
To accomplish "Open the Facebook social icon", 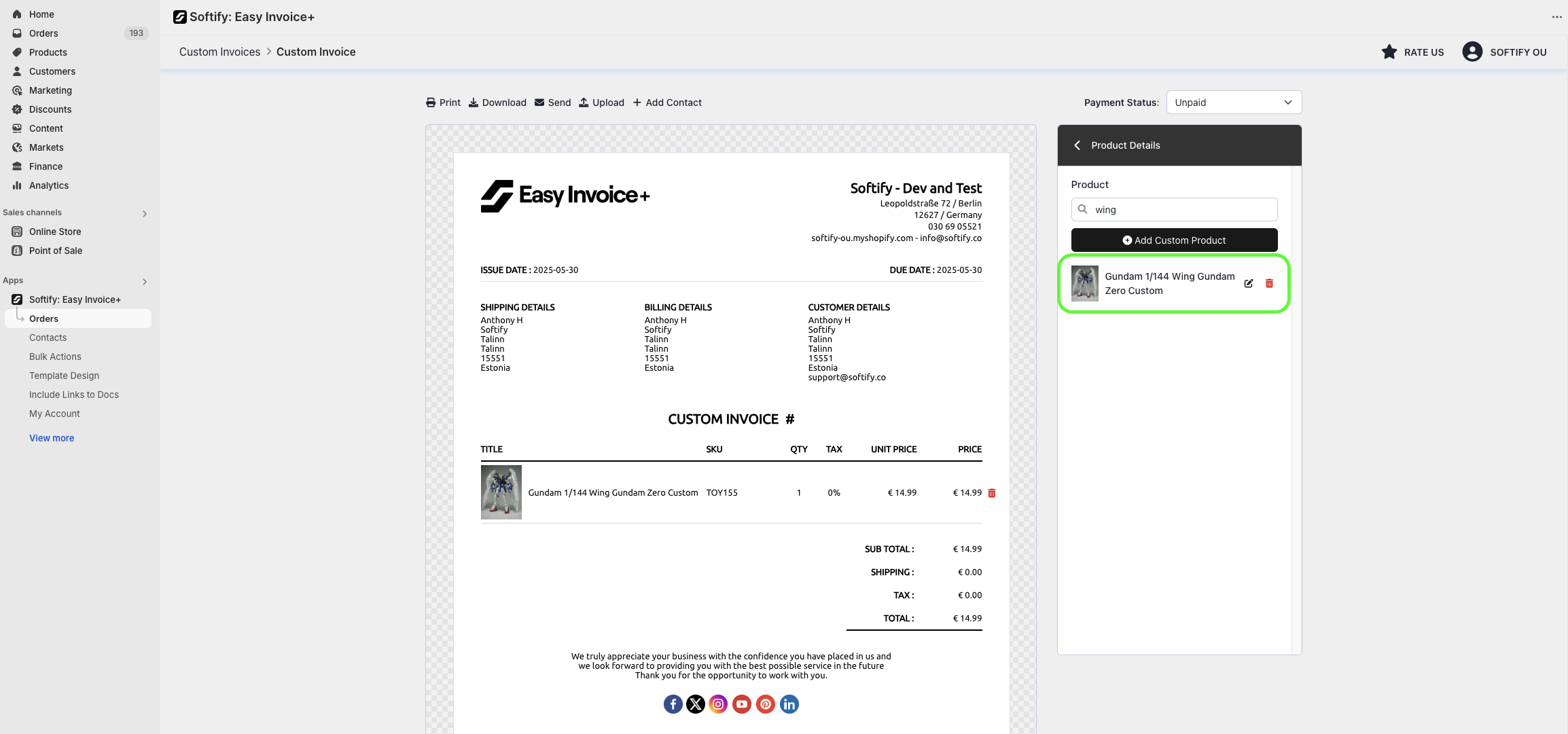I will point(673,704).
